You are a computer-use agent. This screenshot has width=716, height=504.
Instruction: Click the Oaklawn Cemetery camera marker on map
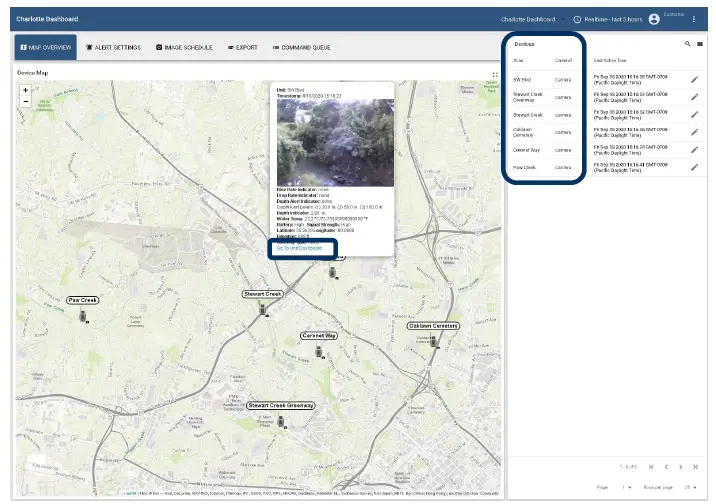point(434,341)
